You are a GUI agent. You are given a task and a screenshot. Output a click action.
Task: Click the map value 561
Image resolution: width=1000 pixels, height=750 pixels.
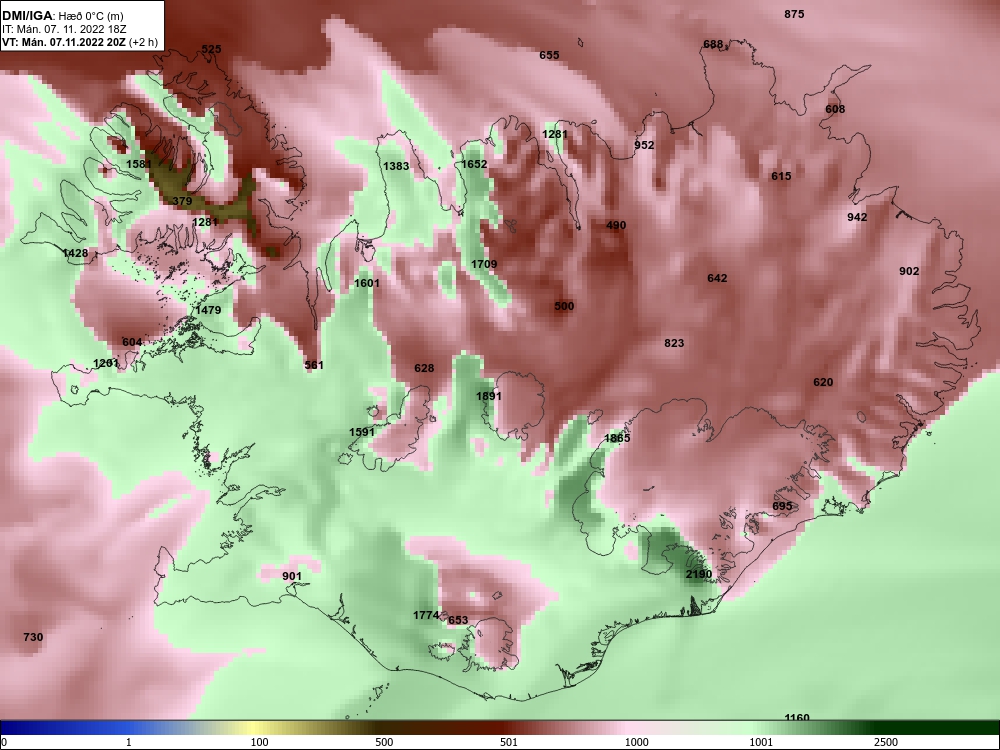click(314, 365)
